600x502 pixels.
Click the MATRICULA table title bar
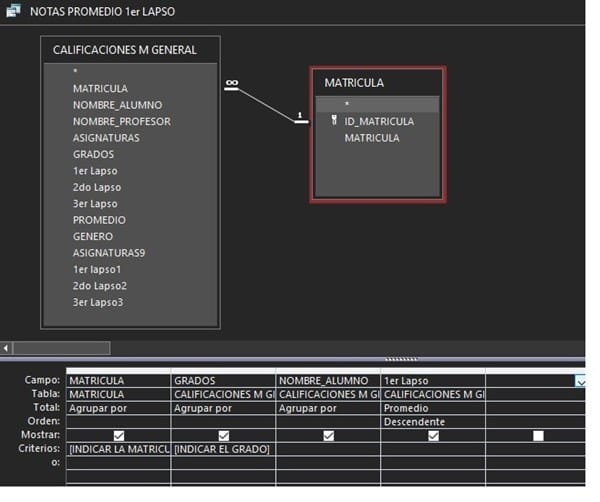click(378, 83)
